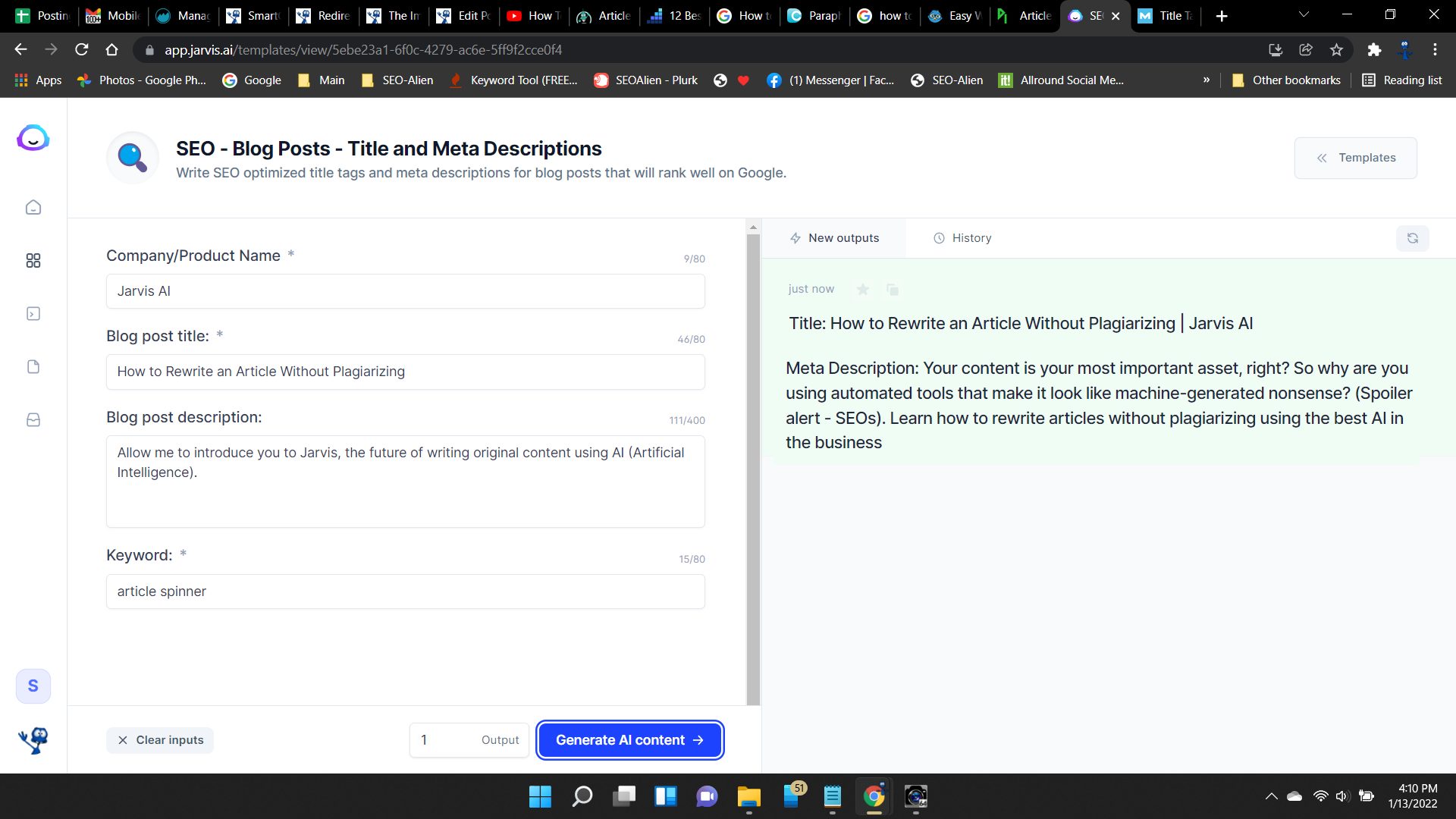Click the SEO Alien mascot icon in the sidebar
1456x819 pixels.
tap(33, 739)
